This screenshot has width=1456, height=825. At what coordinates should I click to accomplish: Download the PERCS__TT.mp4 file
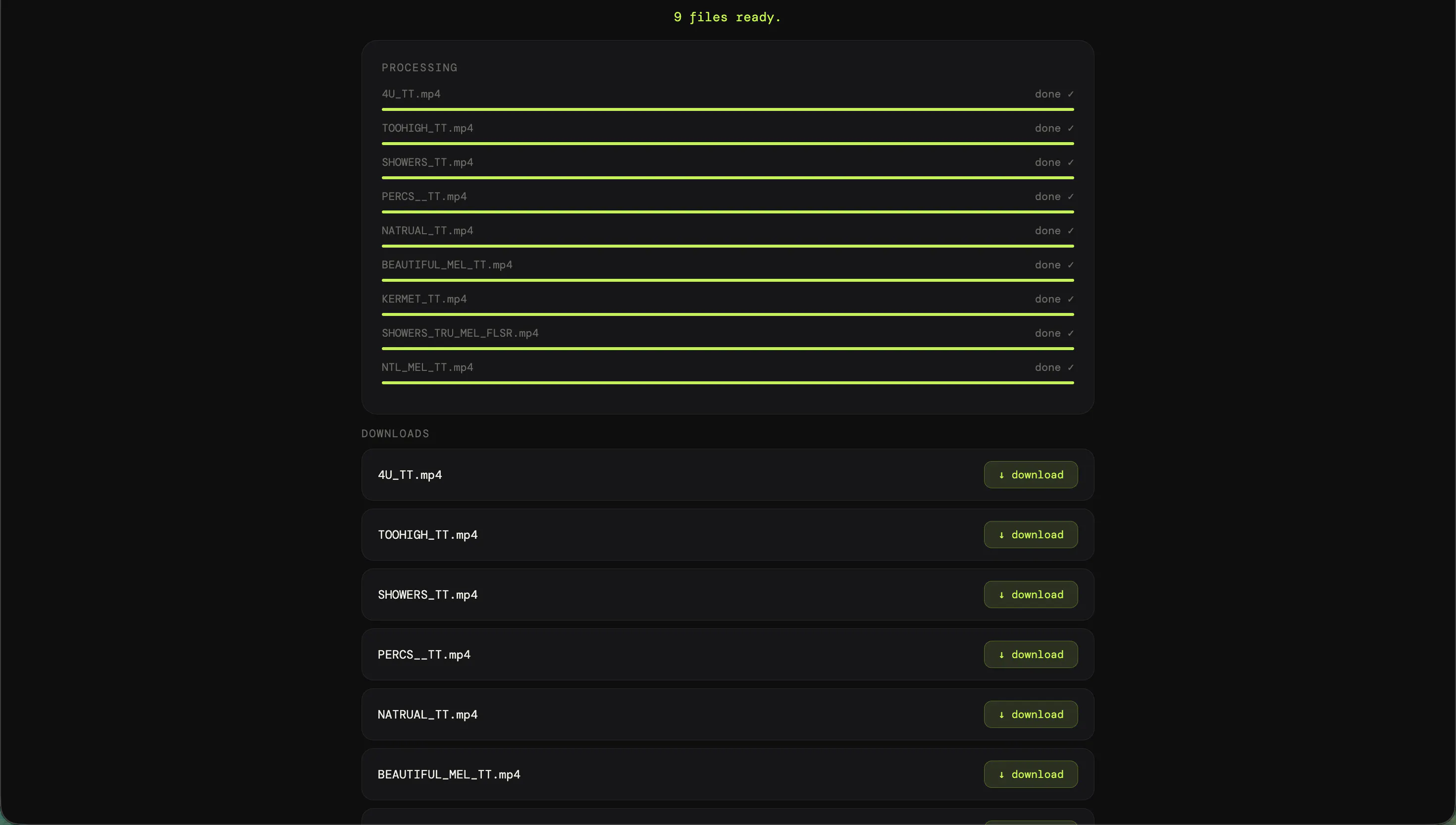click(1031, 655)
